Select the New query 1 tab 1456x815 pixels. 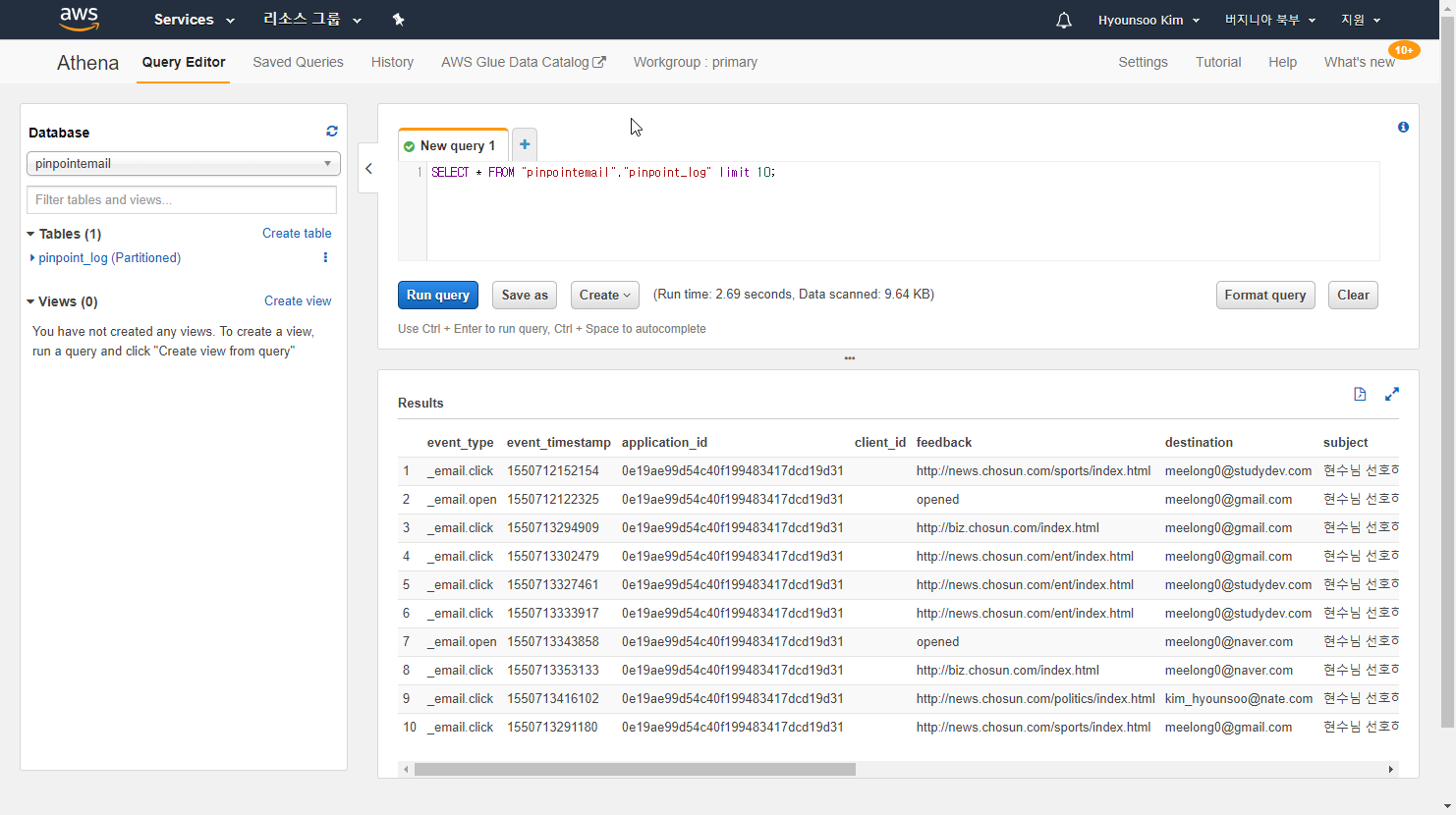[453, 145]
